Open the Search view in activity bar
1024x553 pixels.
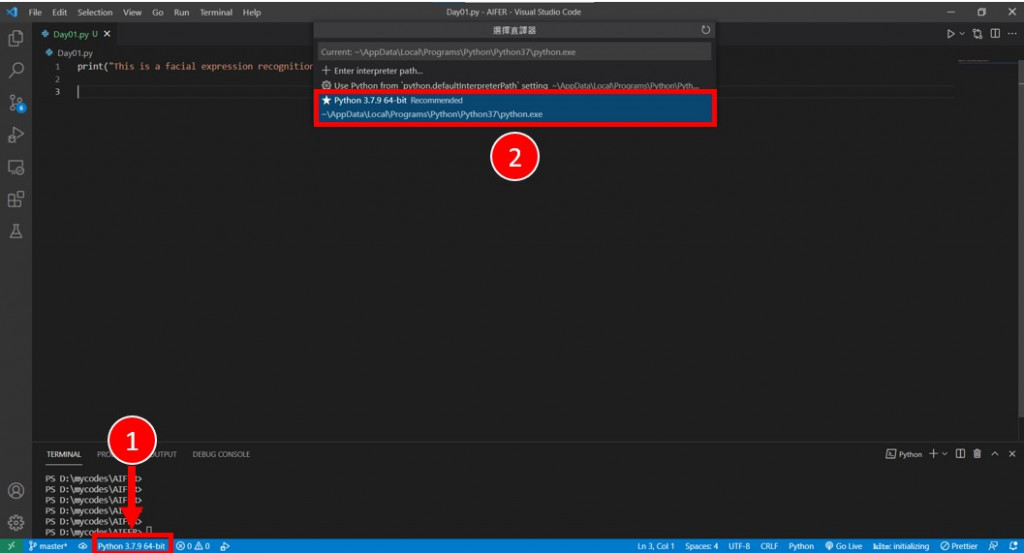[16, 70]
